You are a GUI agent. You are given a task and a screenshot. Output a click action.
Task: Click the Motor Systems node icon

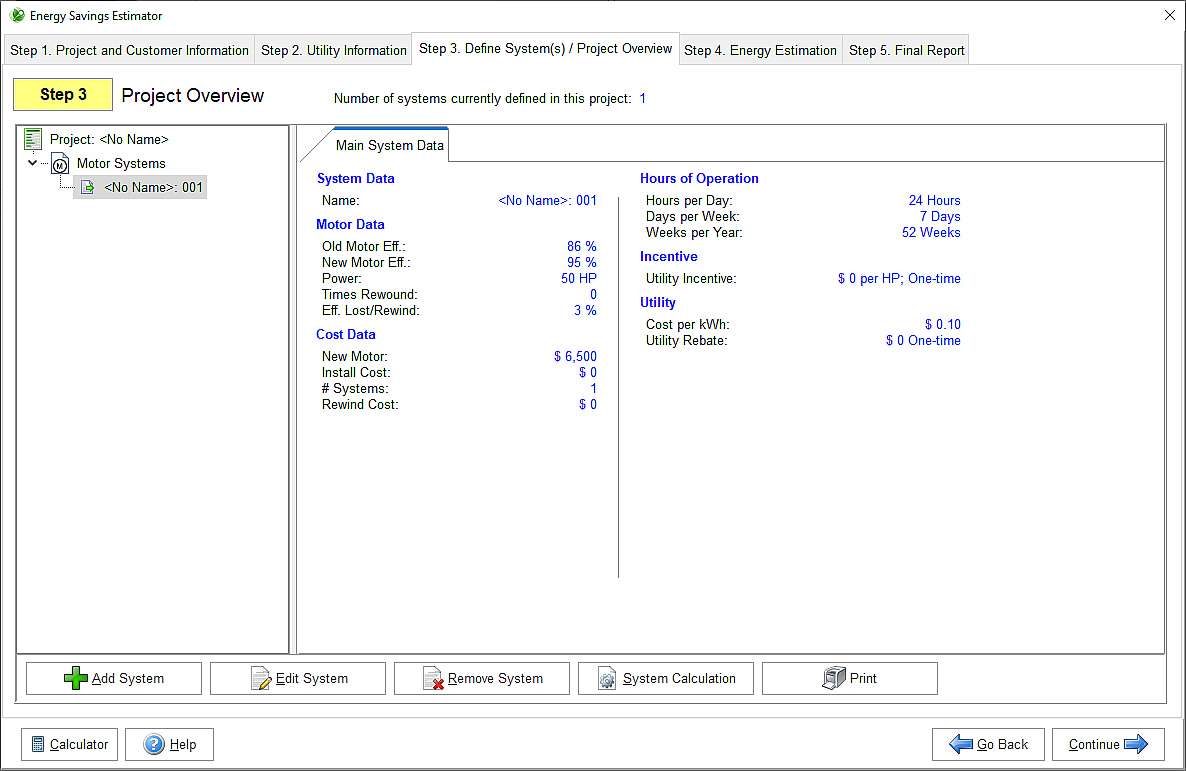pyautogui.click(x=60, y=164)
